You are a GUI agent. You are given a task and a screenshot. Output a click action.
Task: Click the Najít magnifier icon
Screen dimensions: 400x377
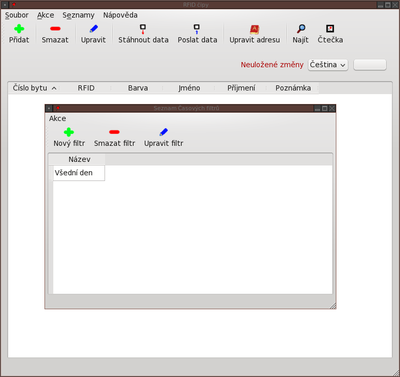tap(301, 29)
